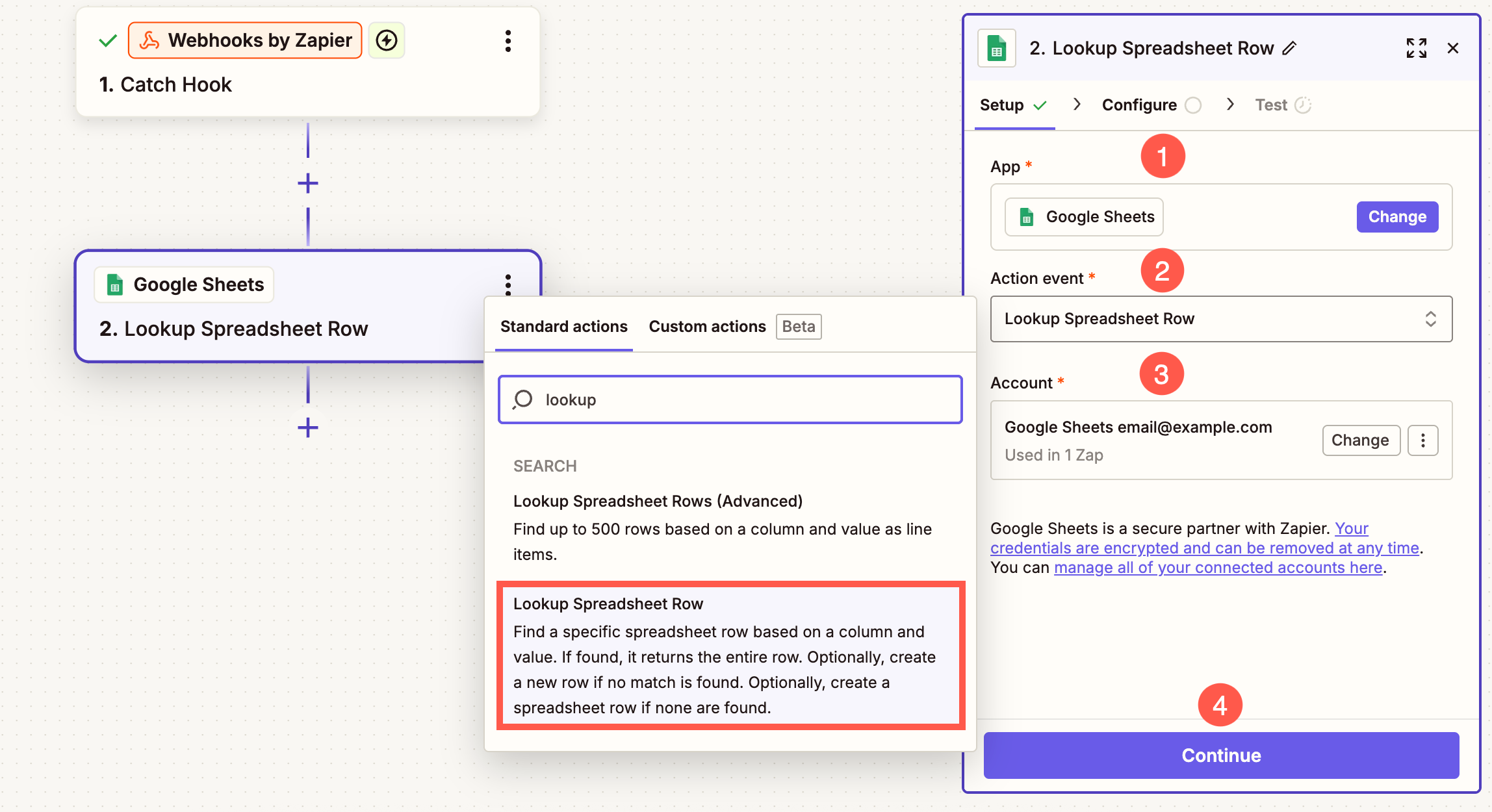
Task: Open the Action event dropdown
Action: [x=1222, y=319]
